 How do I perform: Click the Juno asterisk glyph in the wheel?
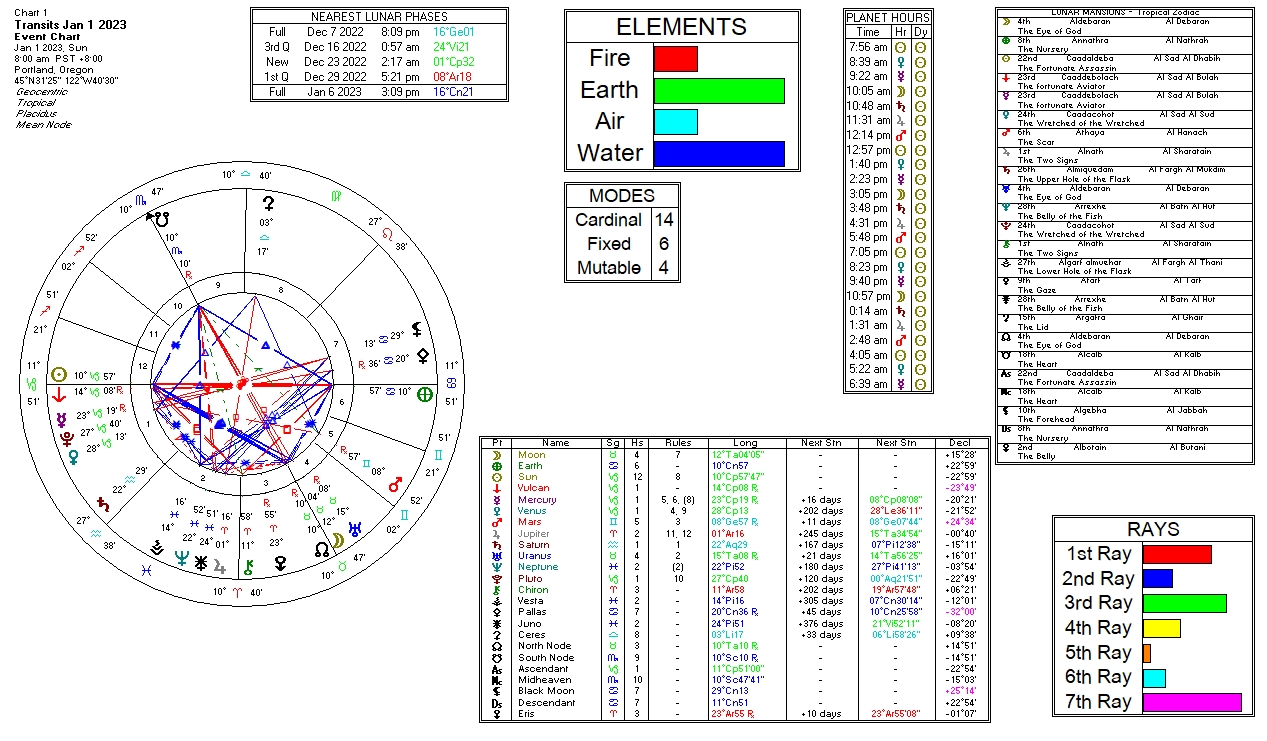[201, 565]
